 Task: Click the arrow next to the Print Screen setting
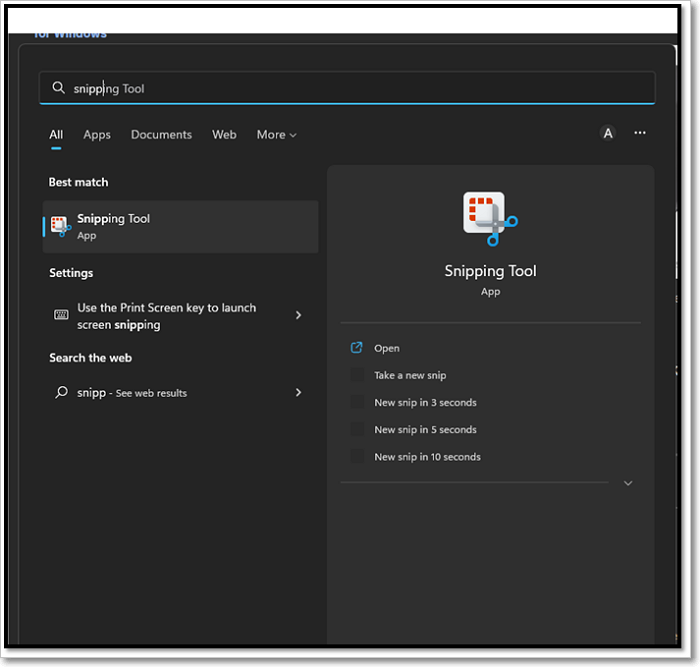pos(298,315)
